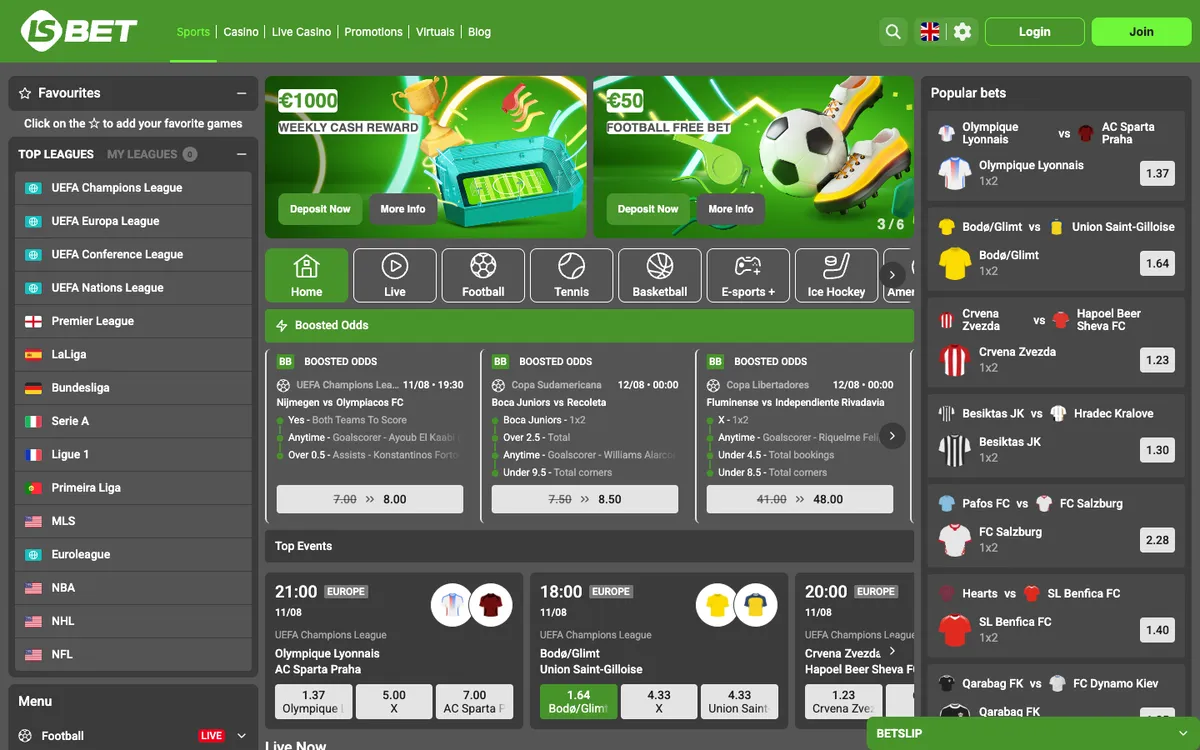Open NFL in top leagues
This screenshot has width=1200, height=750.
pyautogui.click(x=133, y=654)
